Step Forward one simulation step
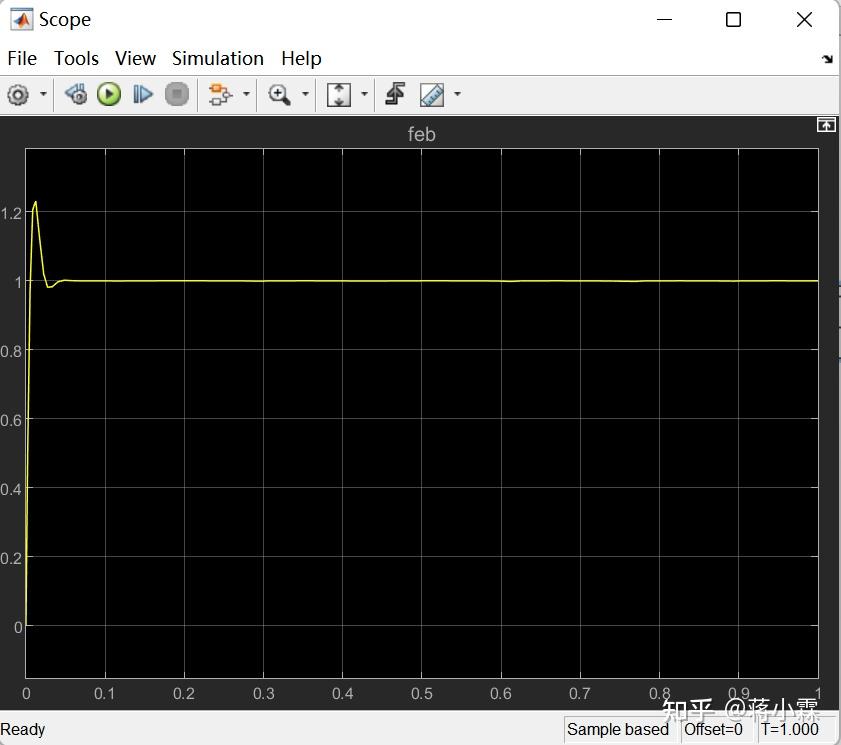This screenshot has height=745, width=841. point(142,94)
